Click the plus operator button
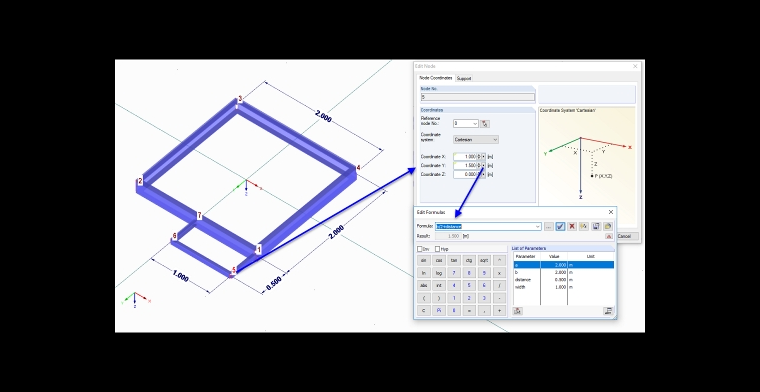This screenshot has height=392, width=760. tap(499, 311)
